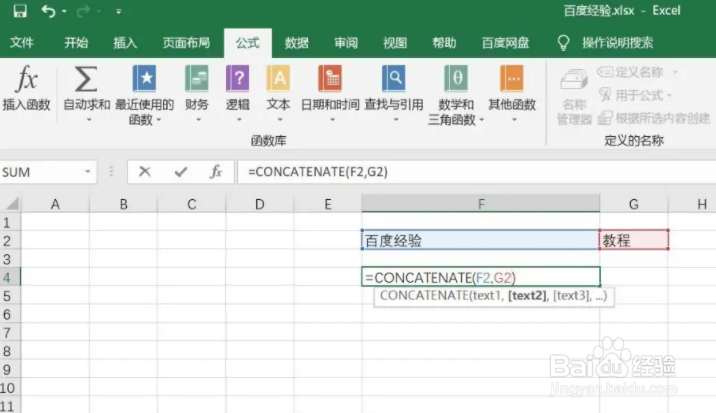Click 根据所选内容创建 button
The height and width of the screenshot is (413, 716).
click(654, 118)
